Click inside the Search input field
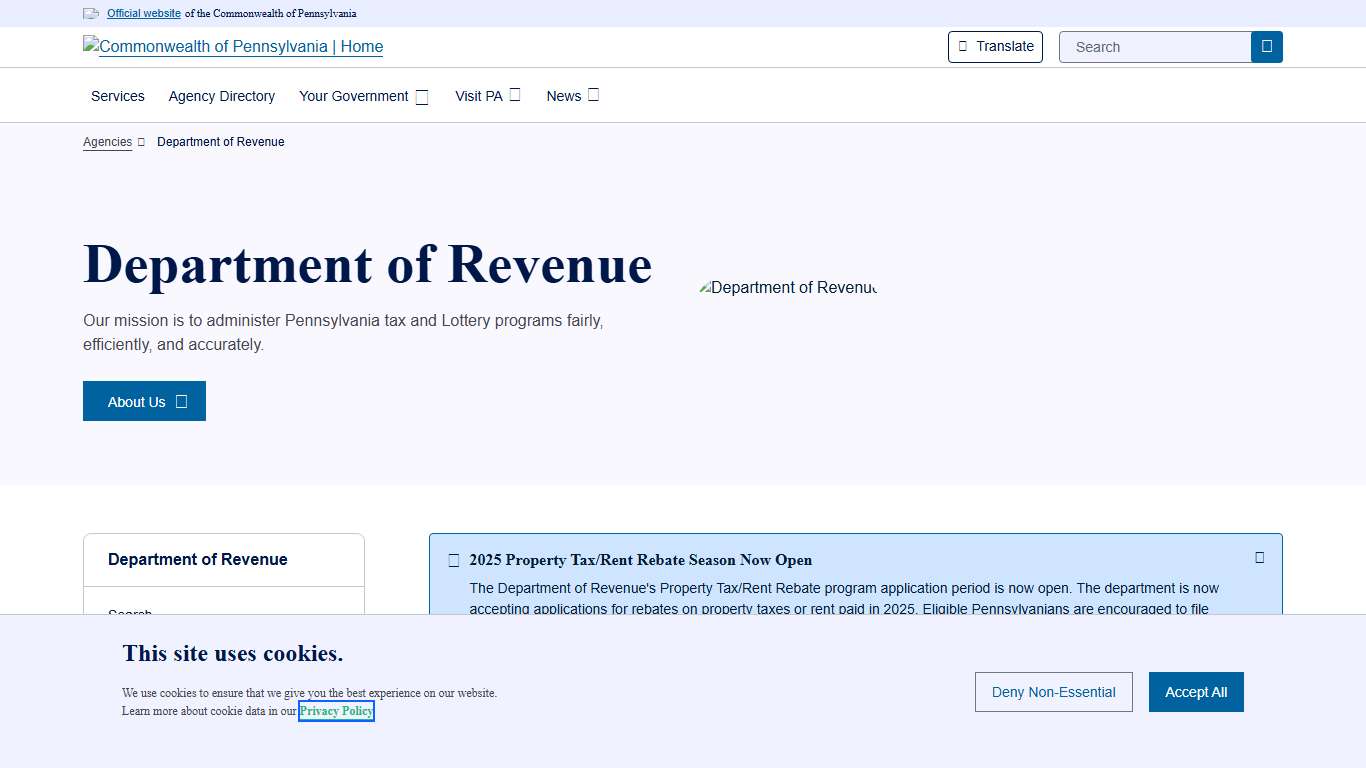This screenshot has width=1366, height=768. (1155, 47)
